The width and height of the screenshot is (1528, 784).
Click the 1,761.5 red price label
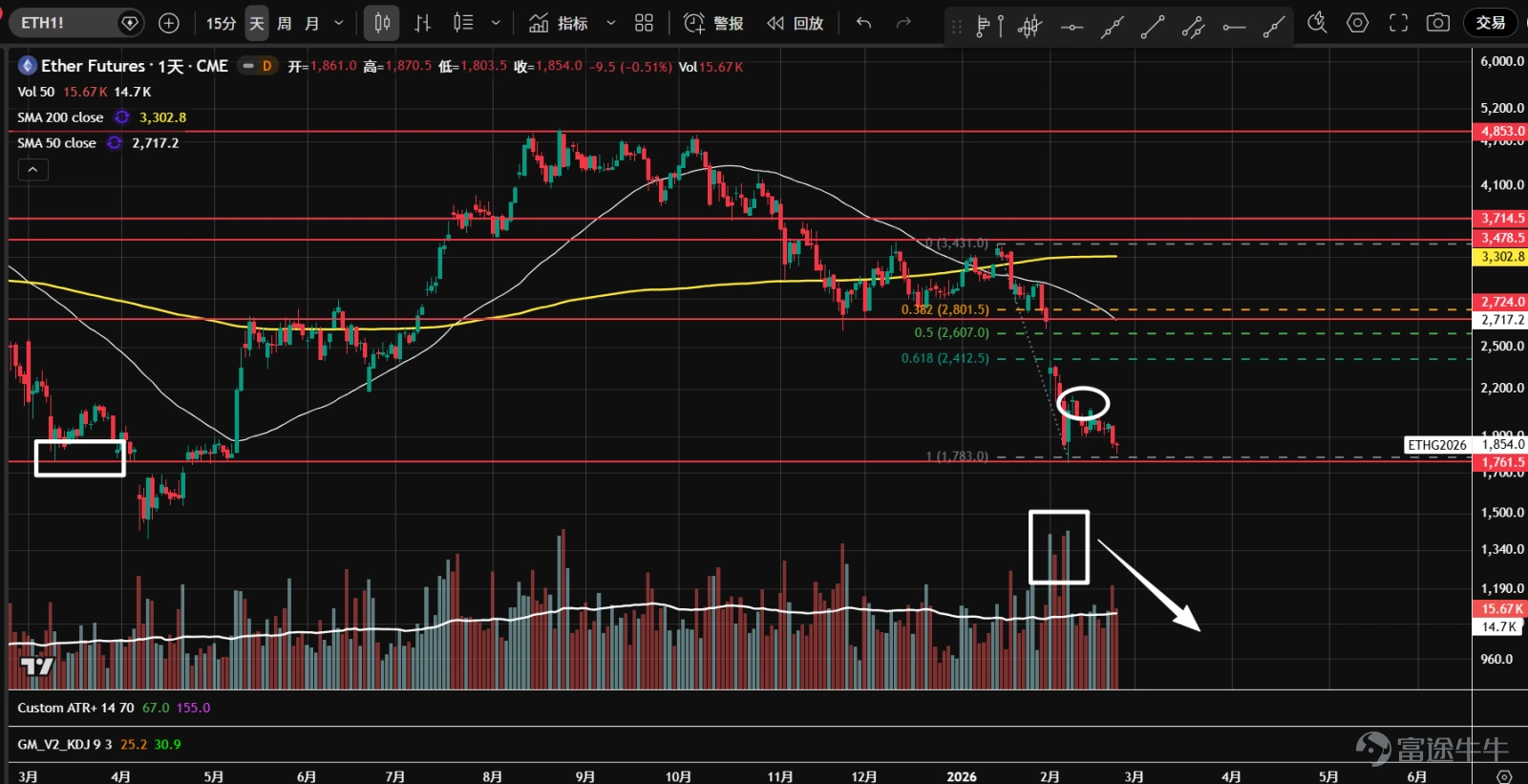[x=1502, y=462]
